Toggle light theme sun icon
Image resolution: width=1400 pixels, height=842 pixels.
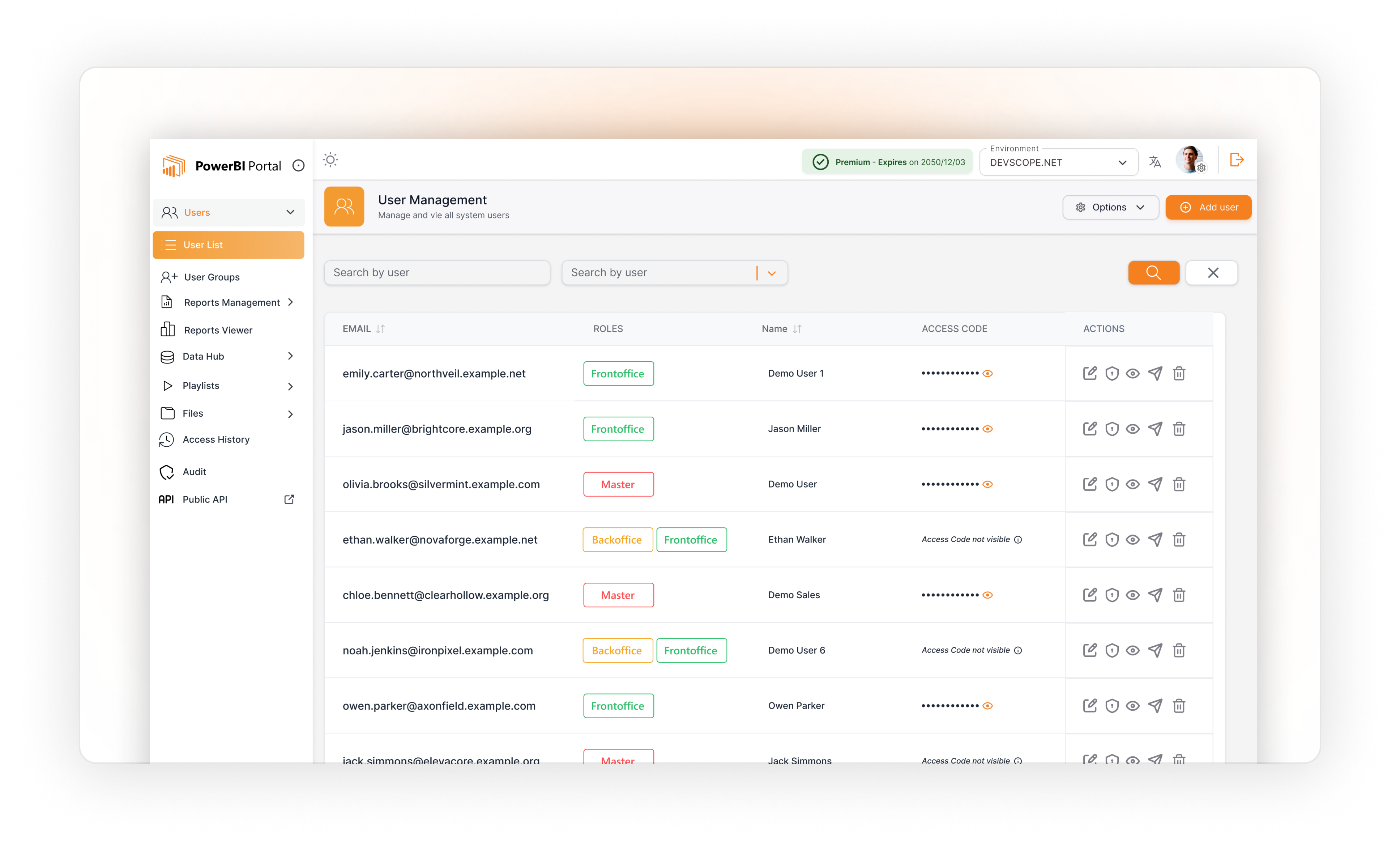coord(330,160)
